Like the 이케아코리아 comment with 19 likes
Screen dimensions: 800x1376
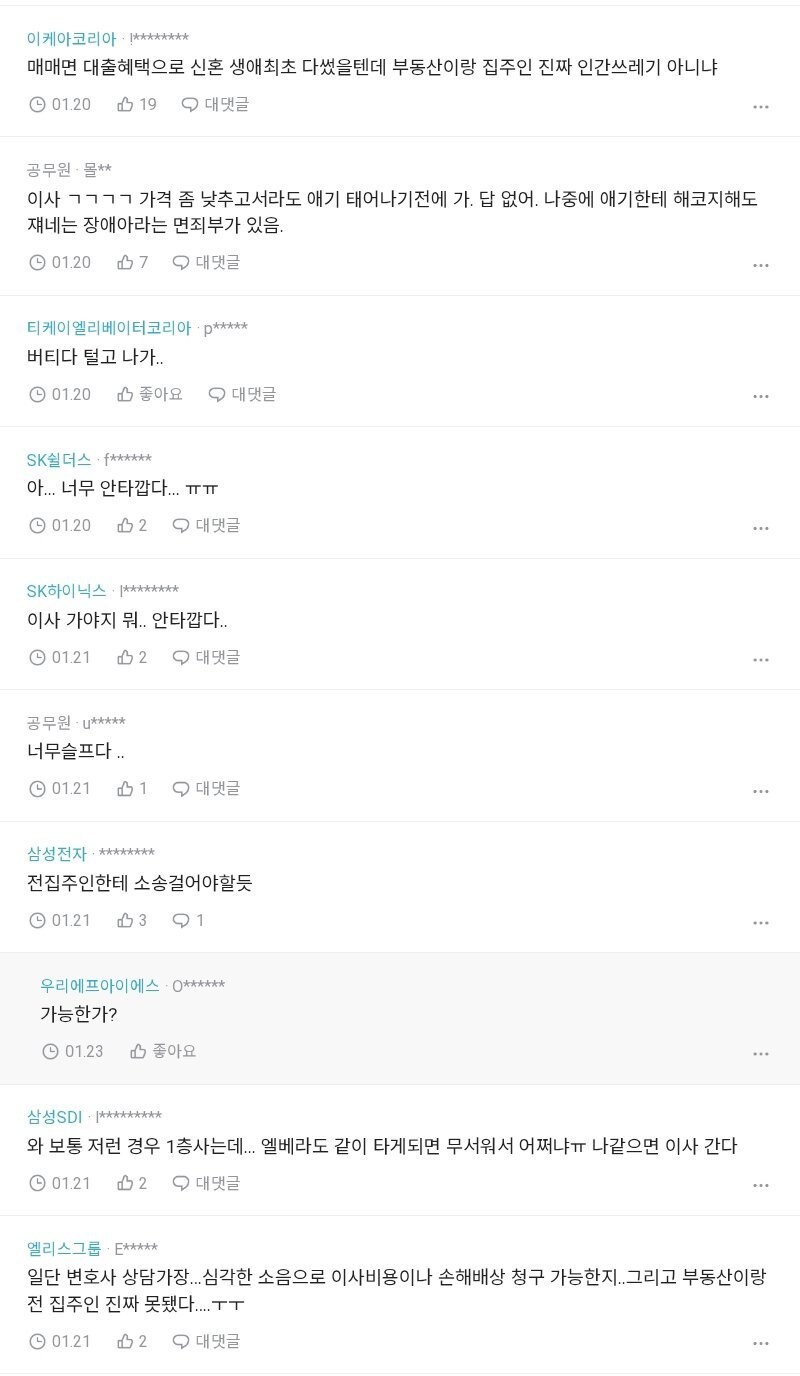click(x=126, y=104)
